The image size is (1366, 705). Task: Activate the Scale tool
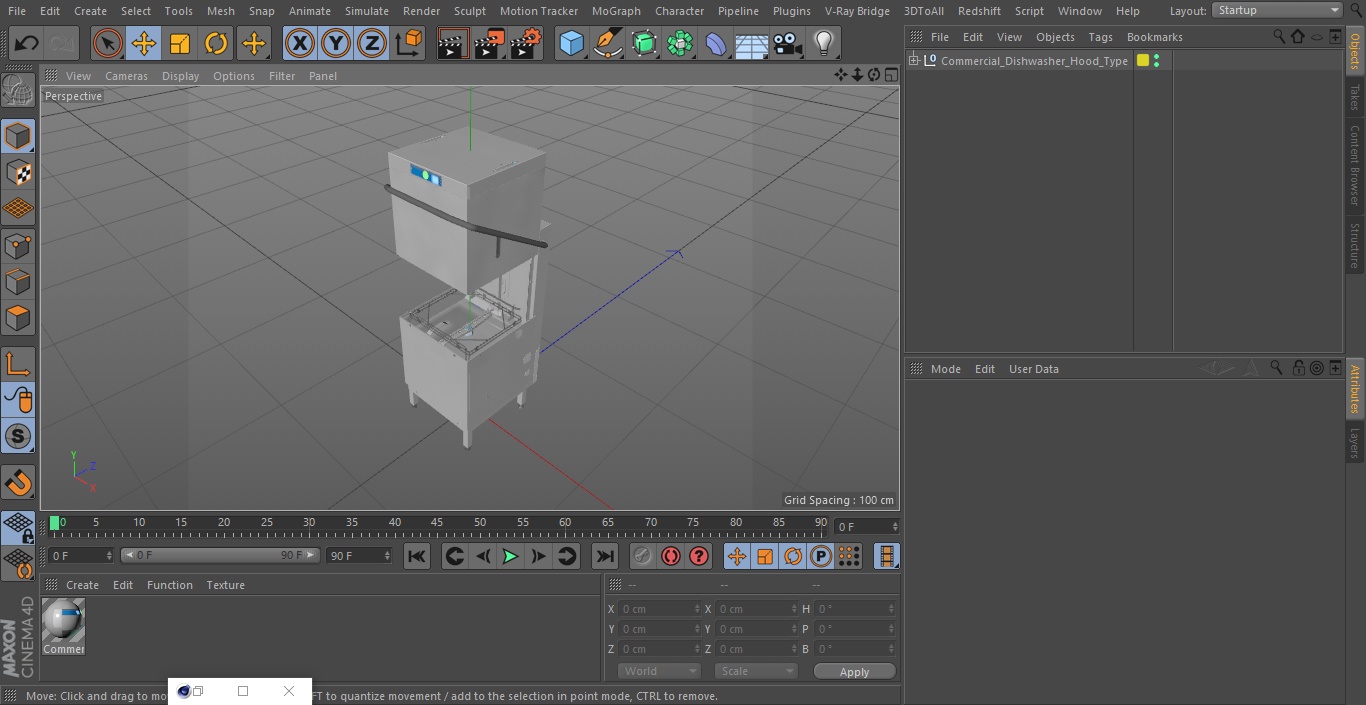(x=180, y=43)
